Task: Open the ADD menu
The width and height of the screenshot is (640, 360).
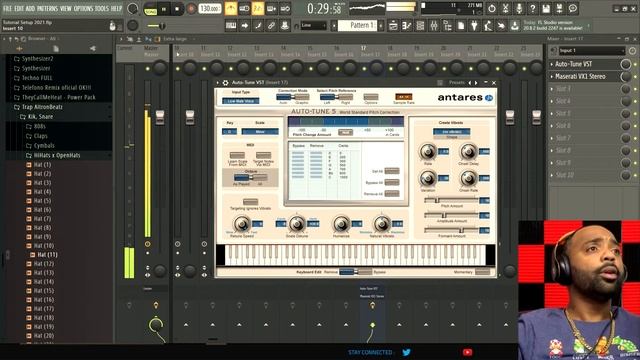Action: tap(31, 9)
